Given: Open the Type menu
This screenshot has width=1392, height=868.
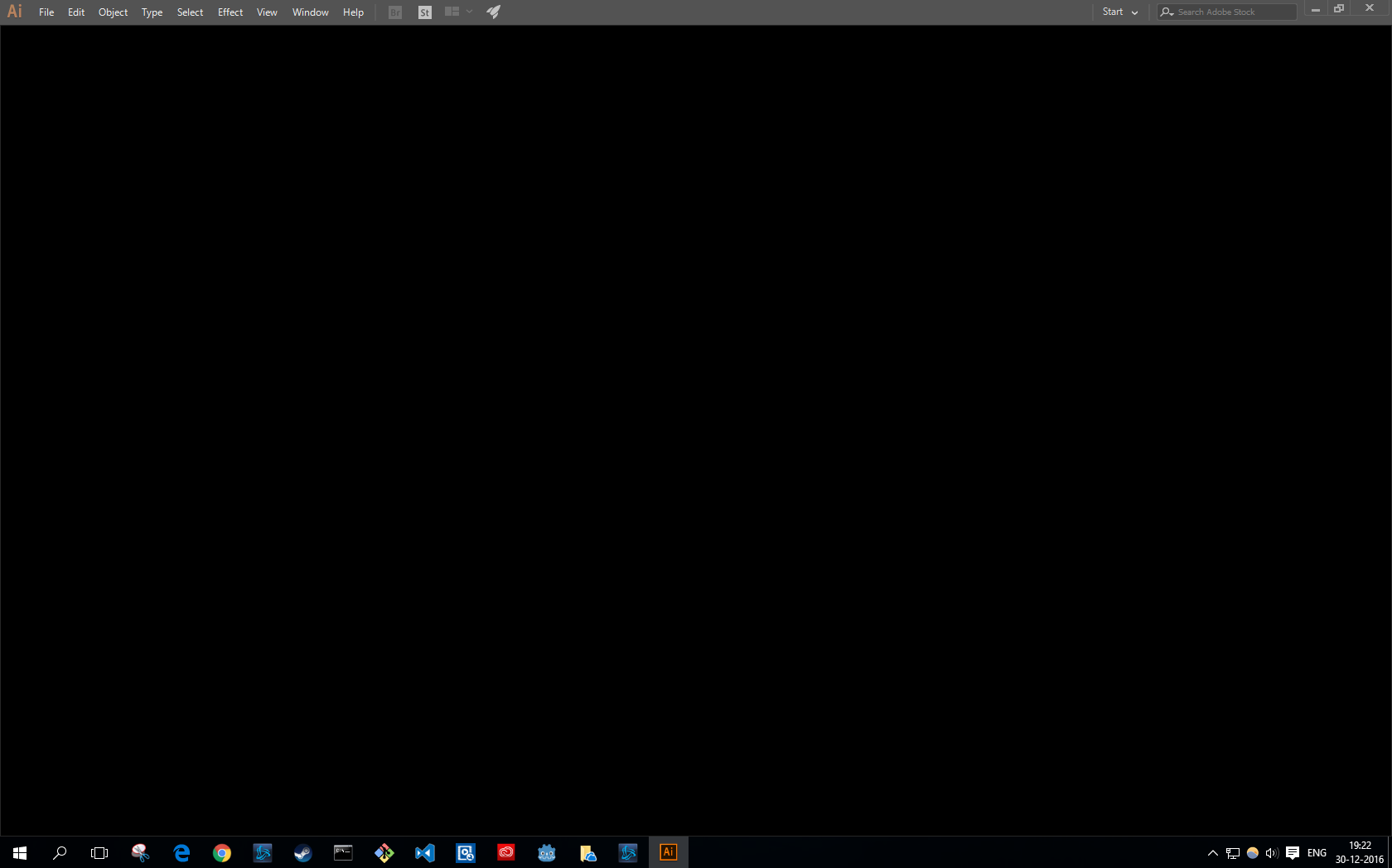Looking at the screenshot, I should 151,12.
